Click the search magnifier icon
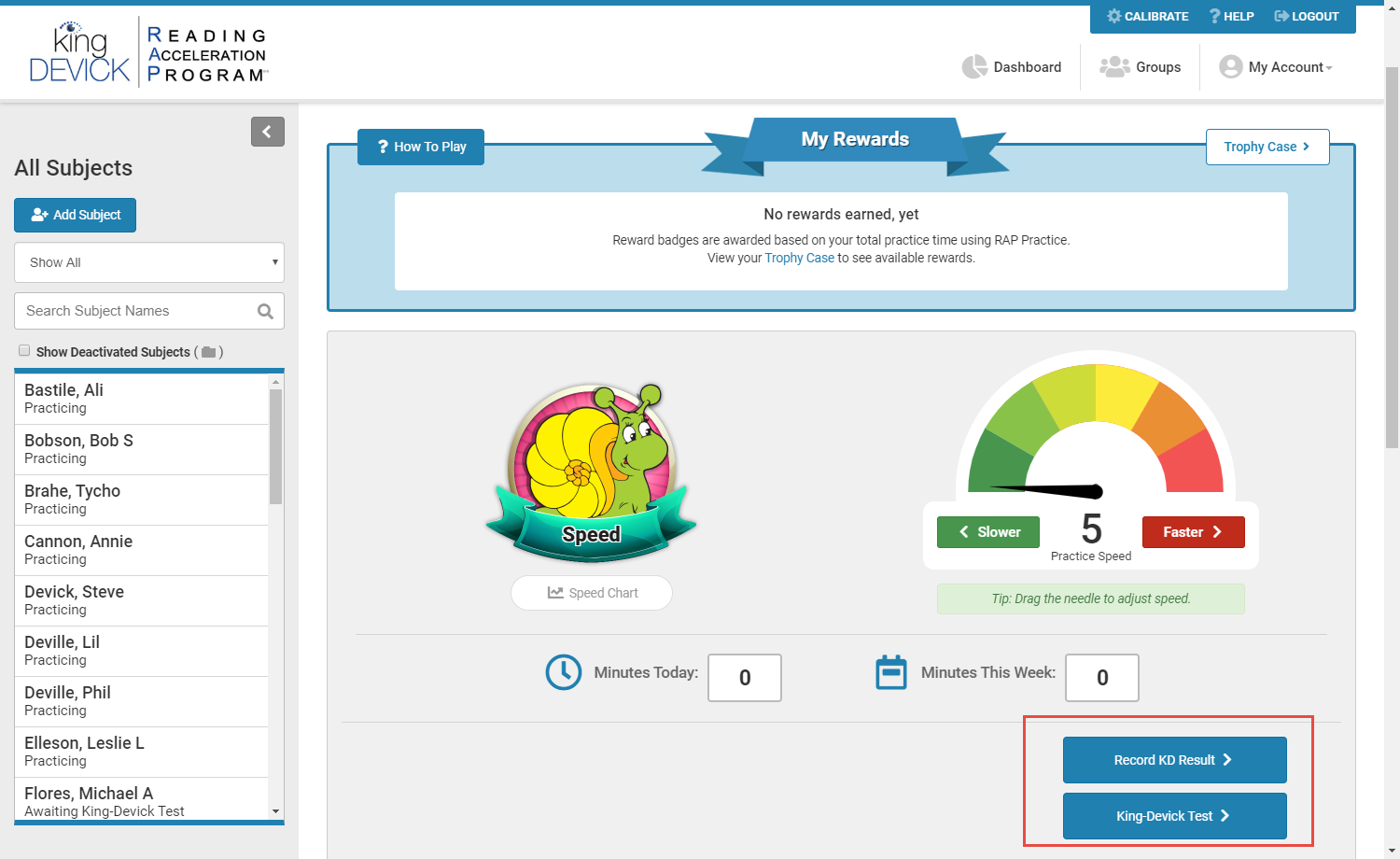1400x859 pixels. [x=265, y=312]
